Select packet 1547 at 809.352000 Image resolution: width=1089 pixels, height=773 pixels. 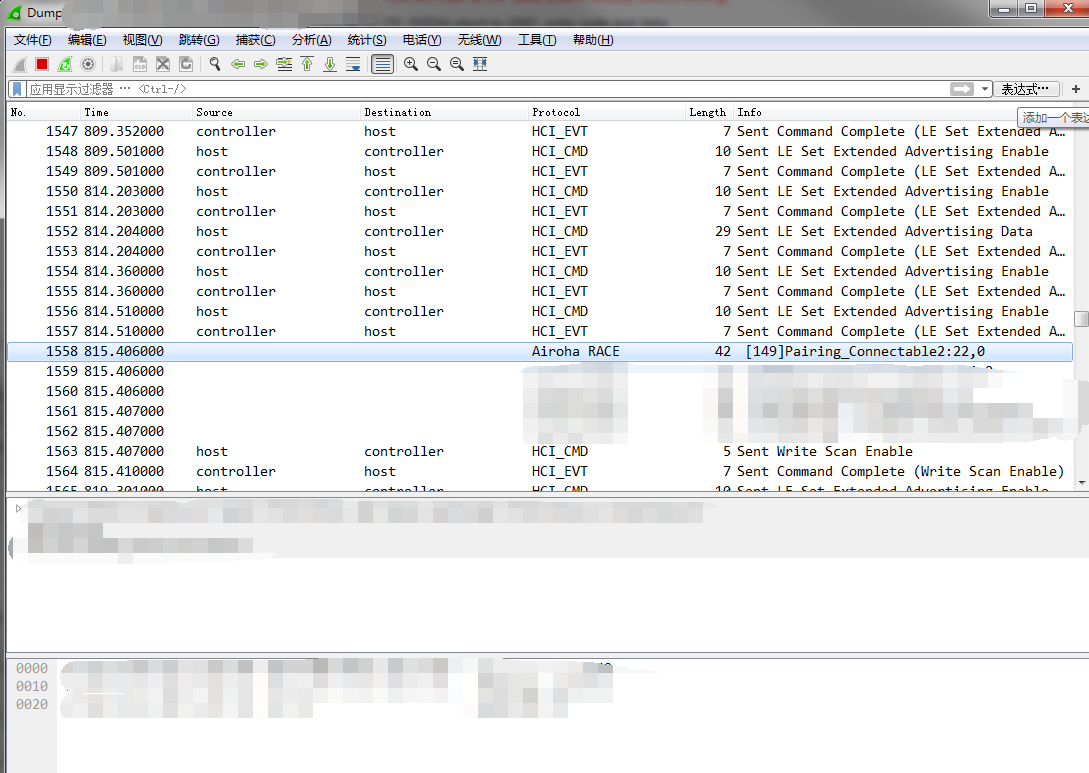pyautogui.click(x=540, y=131)
